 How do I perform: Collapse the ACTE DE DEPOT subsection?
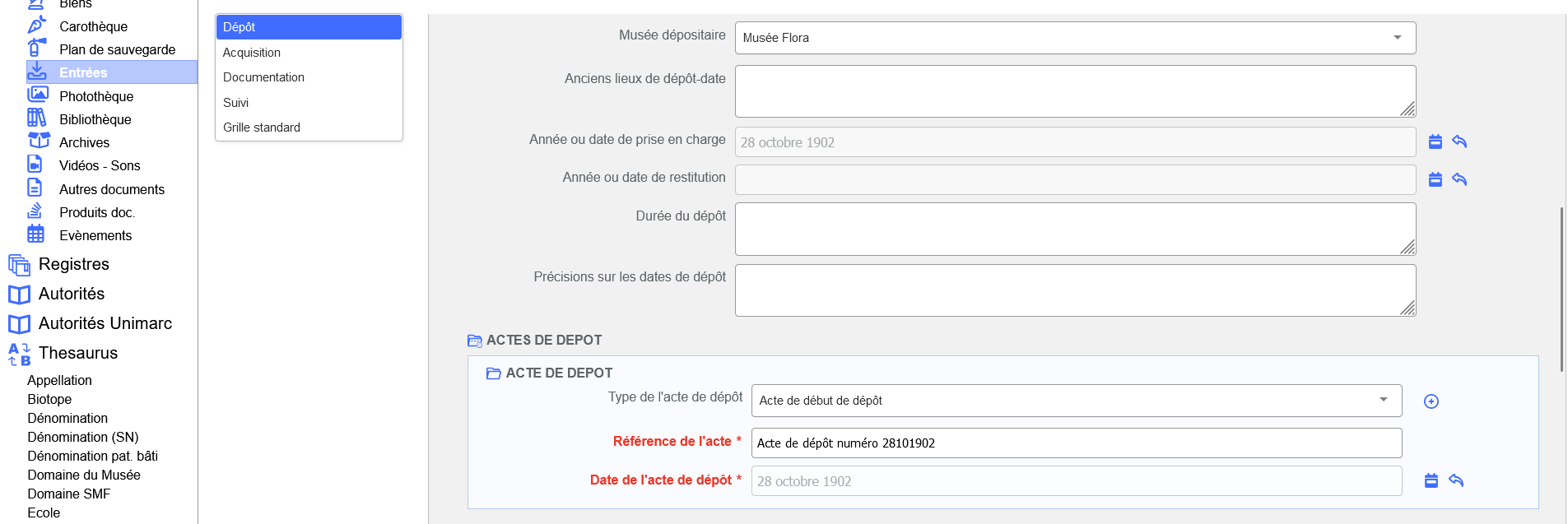[494, 373]
